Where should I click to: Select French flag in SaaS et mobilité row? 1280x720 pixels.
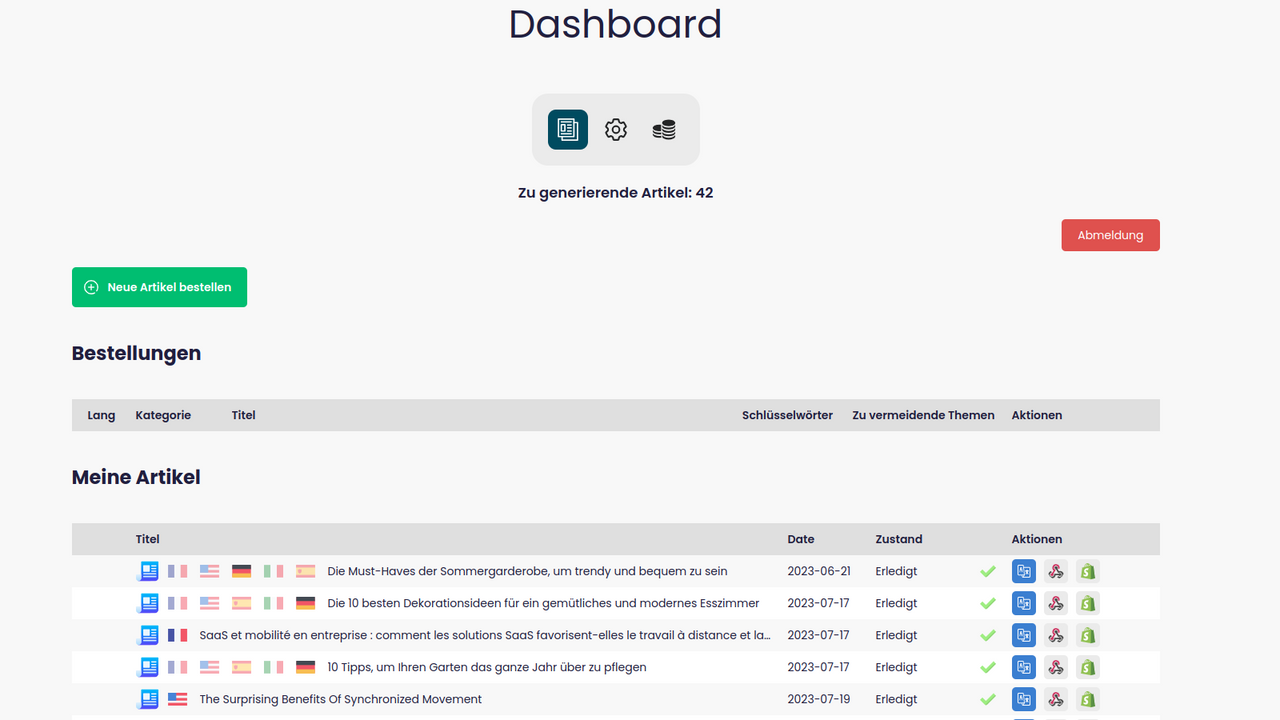(177, 635)
